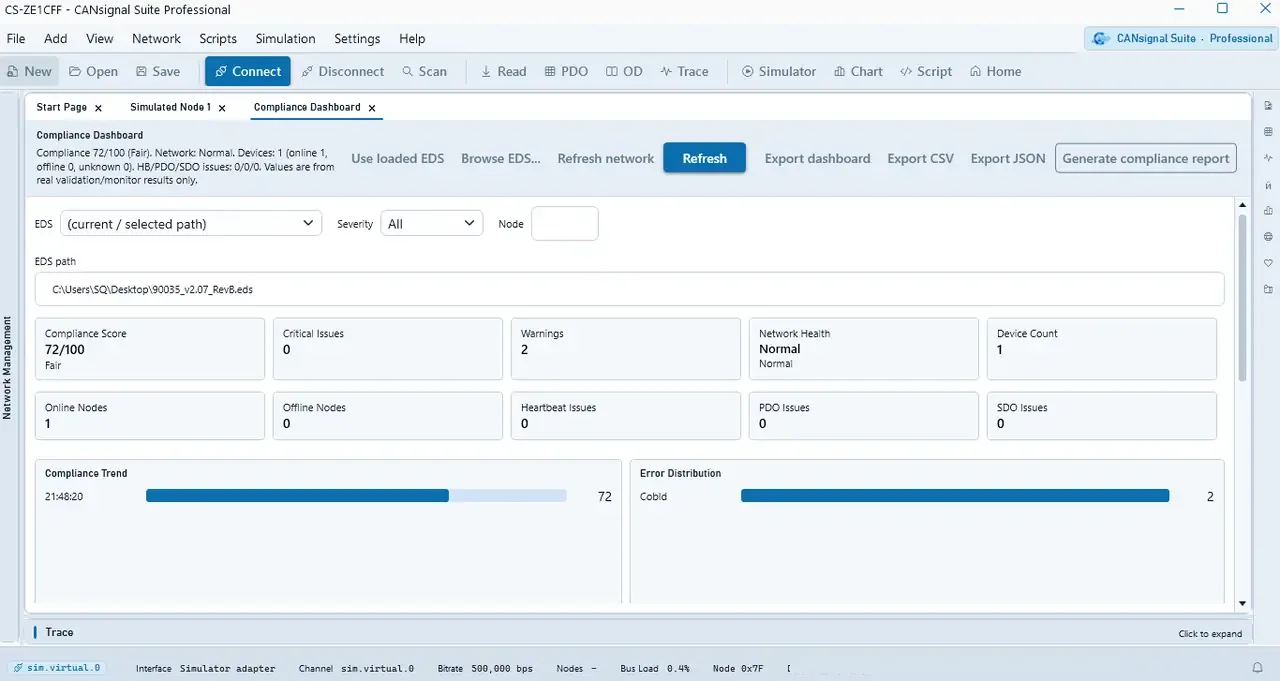Go to Home via the toolbar
This screenshot has width=1280, height=681.
(x=996, y=71)
